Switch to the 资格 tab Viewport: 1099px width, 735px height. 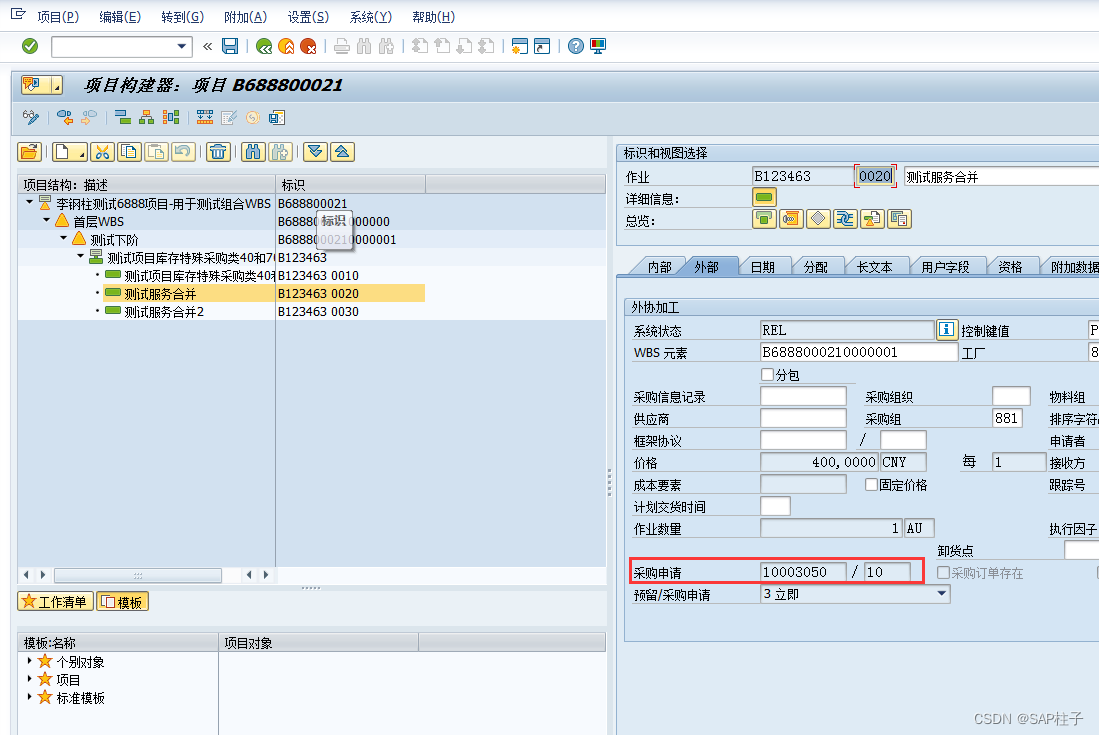tap(1010, 267)
